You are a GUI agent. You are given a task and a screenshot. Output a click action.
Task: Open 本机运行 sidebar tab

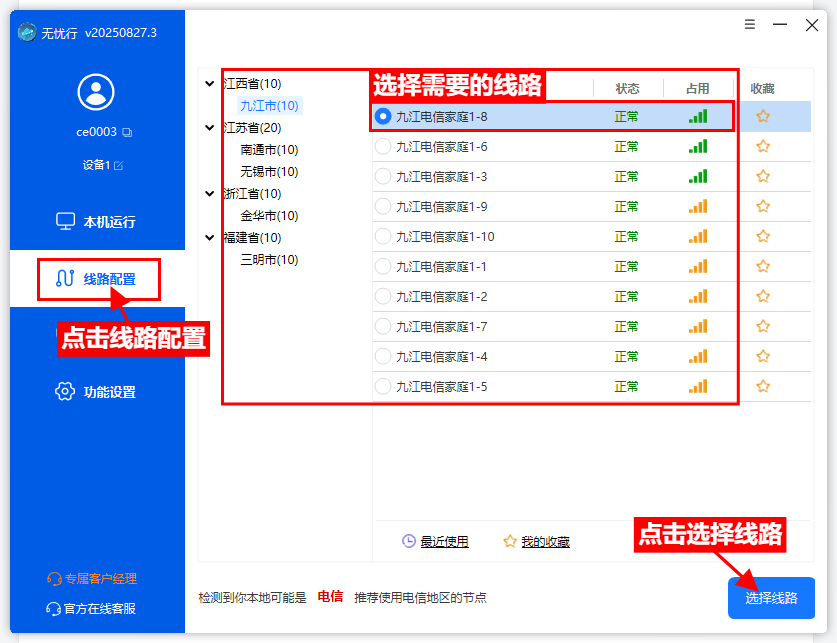tap(96, 221)
